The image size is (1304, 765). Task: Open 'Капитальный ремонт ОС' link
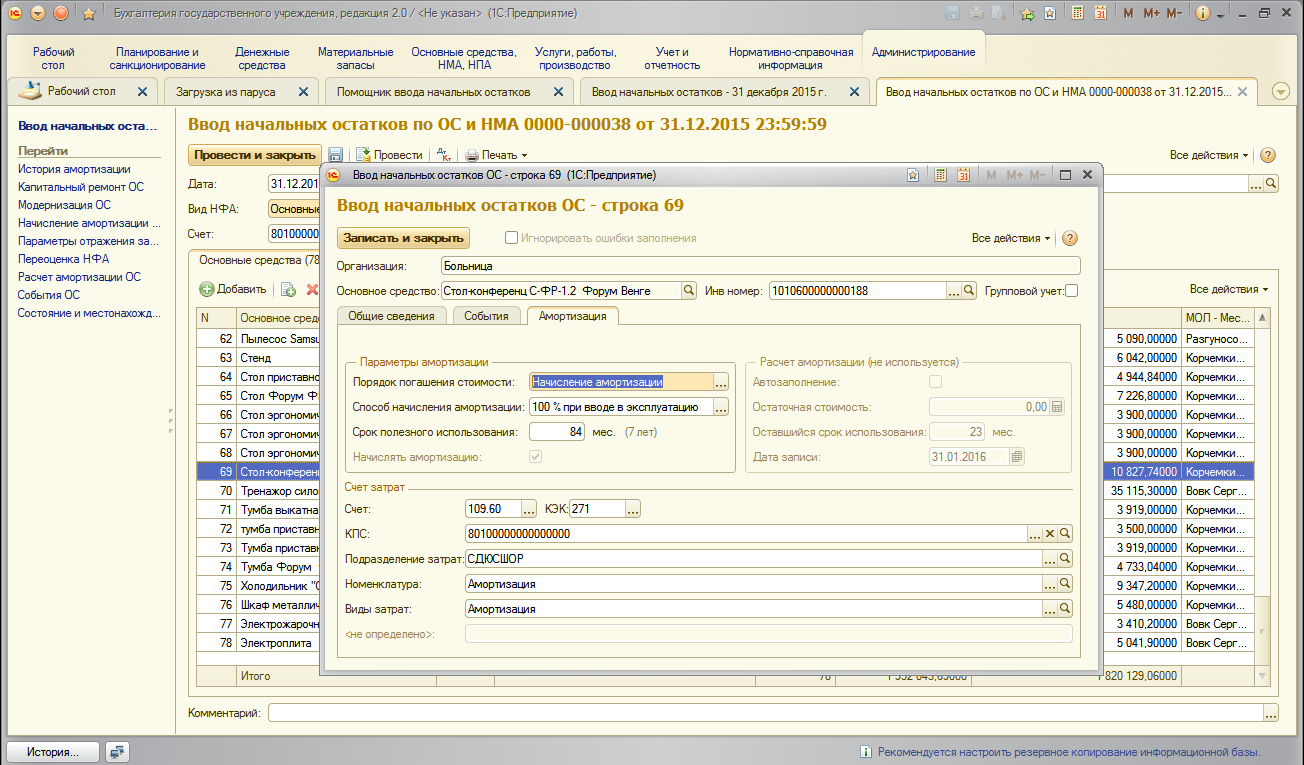coord(80,187)
